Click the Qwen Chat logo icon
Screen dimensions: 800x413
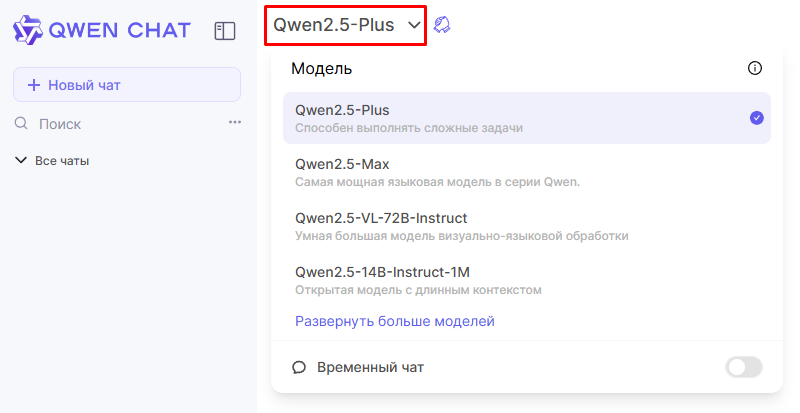pos(28,30)
